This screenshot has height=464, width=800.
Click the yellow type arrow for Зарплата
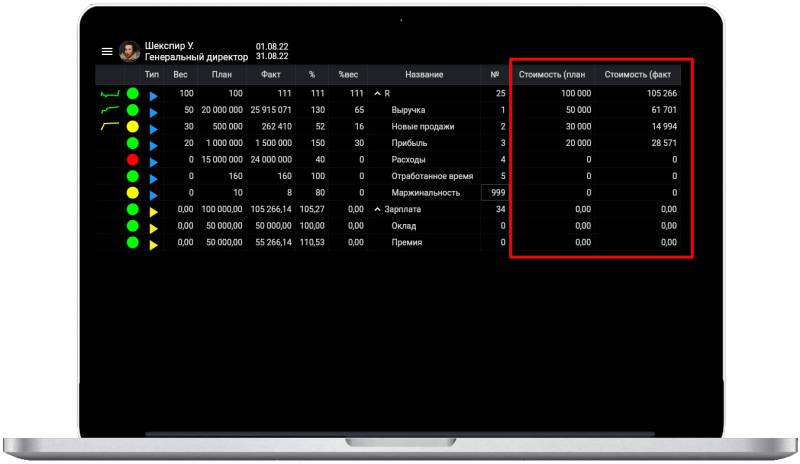tap(154, 212)
